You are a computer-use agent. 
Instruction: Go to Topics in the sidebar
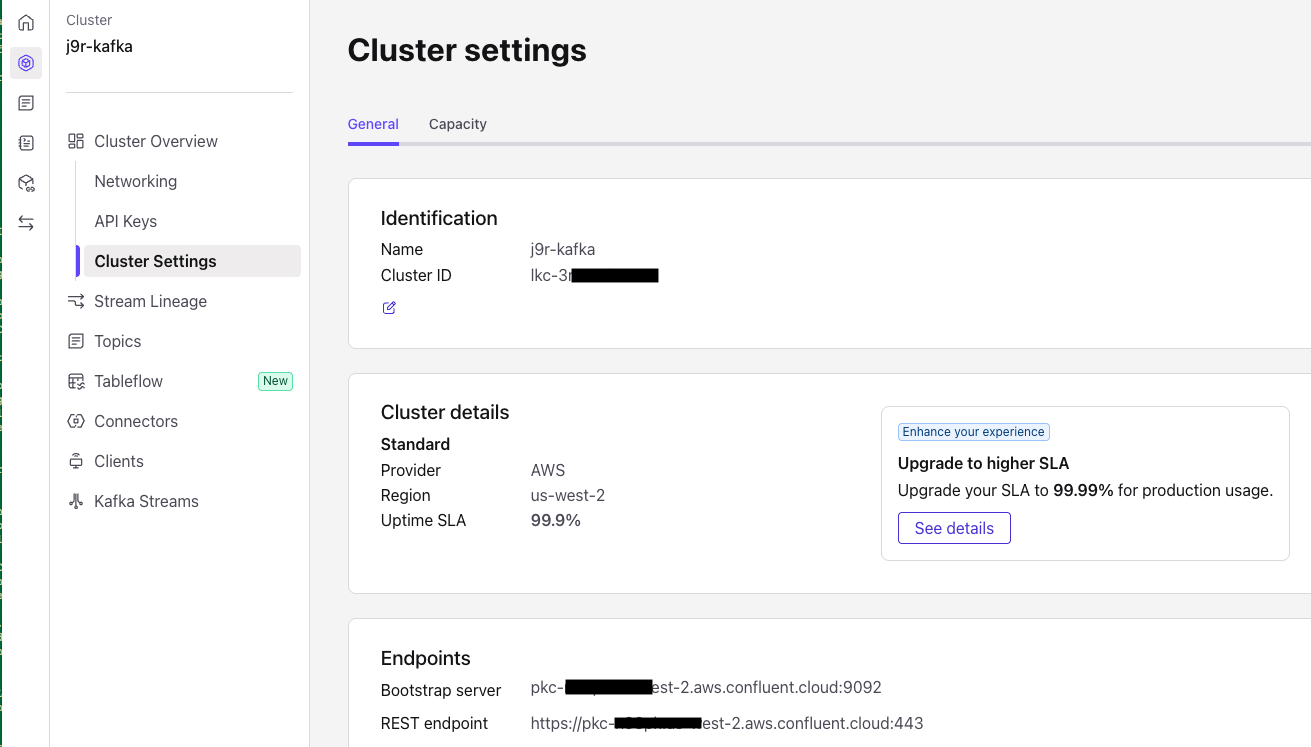[117, 341]
